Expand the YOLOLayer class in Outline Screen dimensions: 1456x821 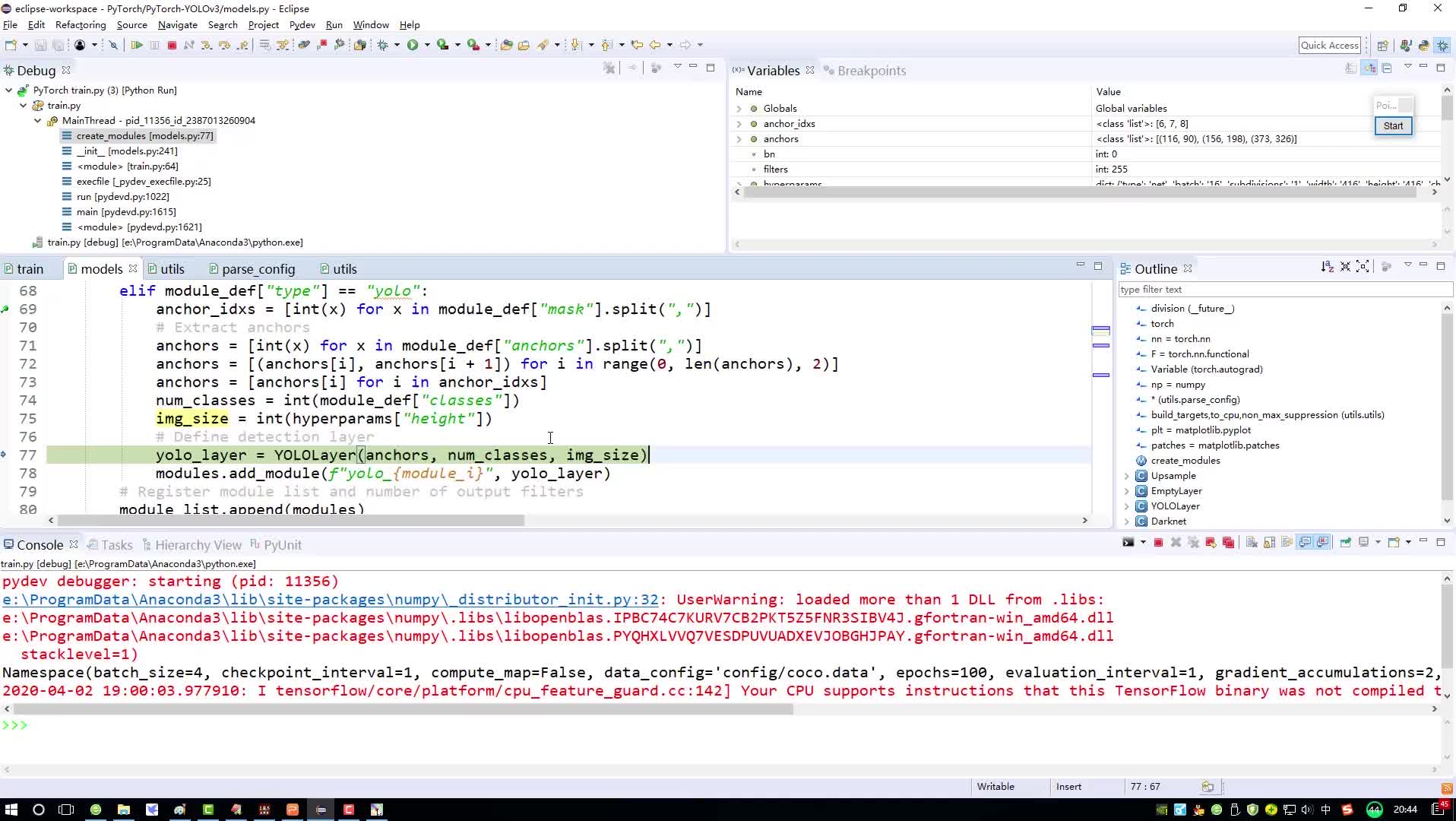[x=1127, y=506]
